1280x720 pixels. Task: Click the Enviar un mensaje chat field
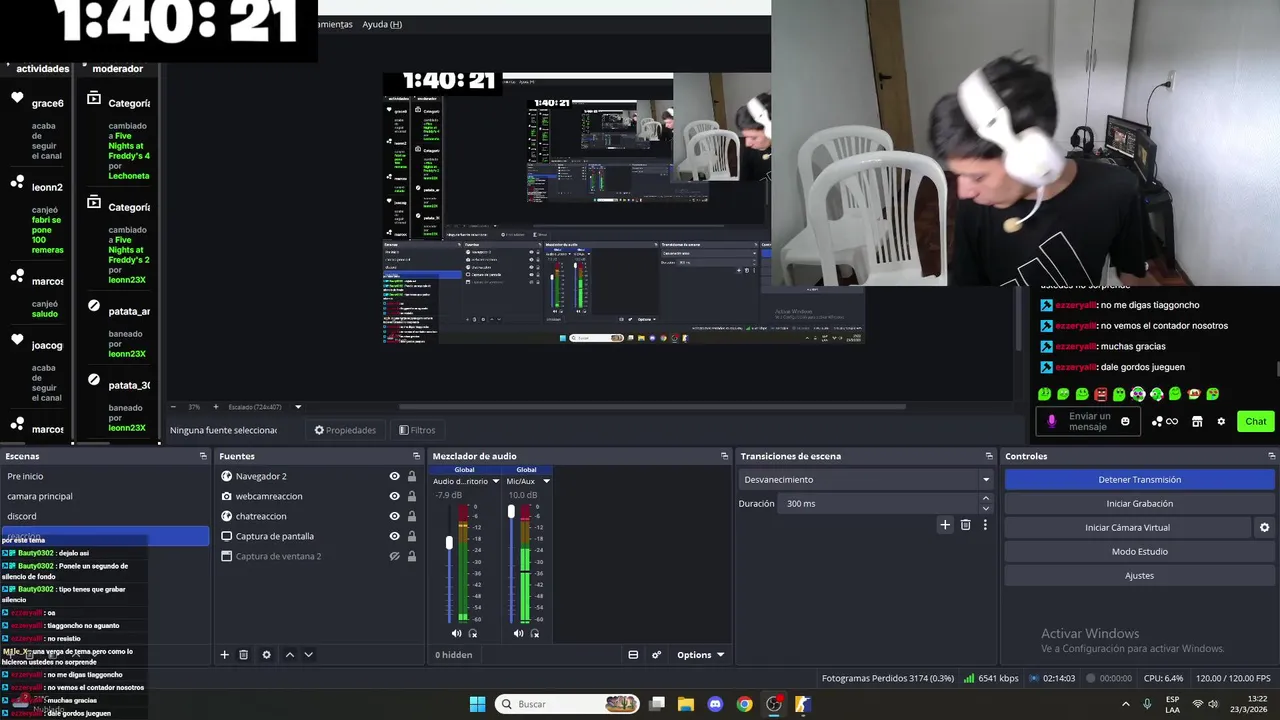coord(1090,421)
